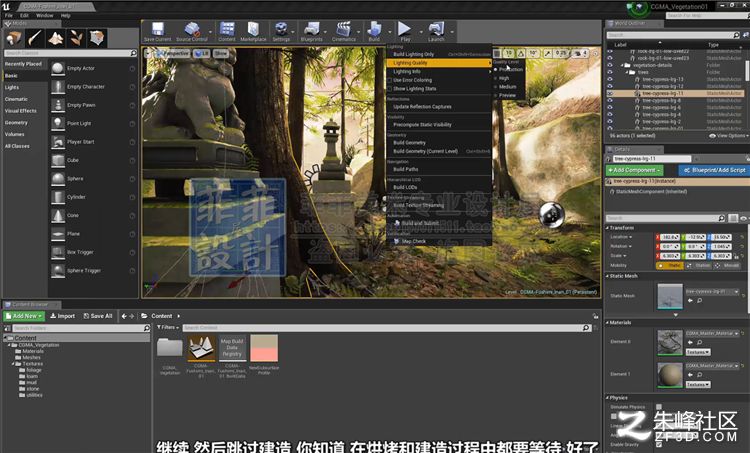Screen dimensions: 750x453
Task: Select the Lights category
Action: [x=12, y=88]
